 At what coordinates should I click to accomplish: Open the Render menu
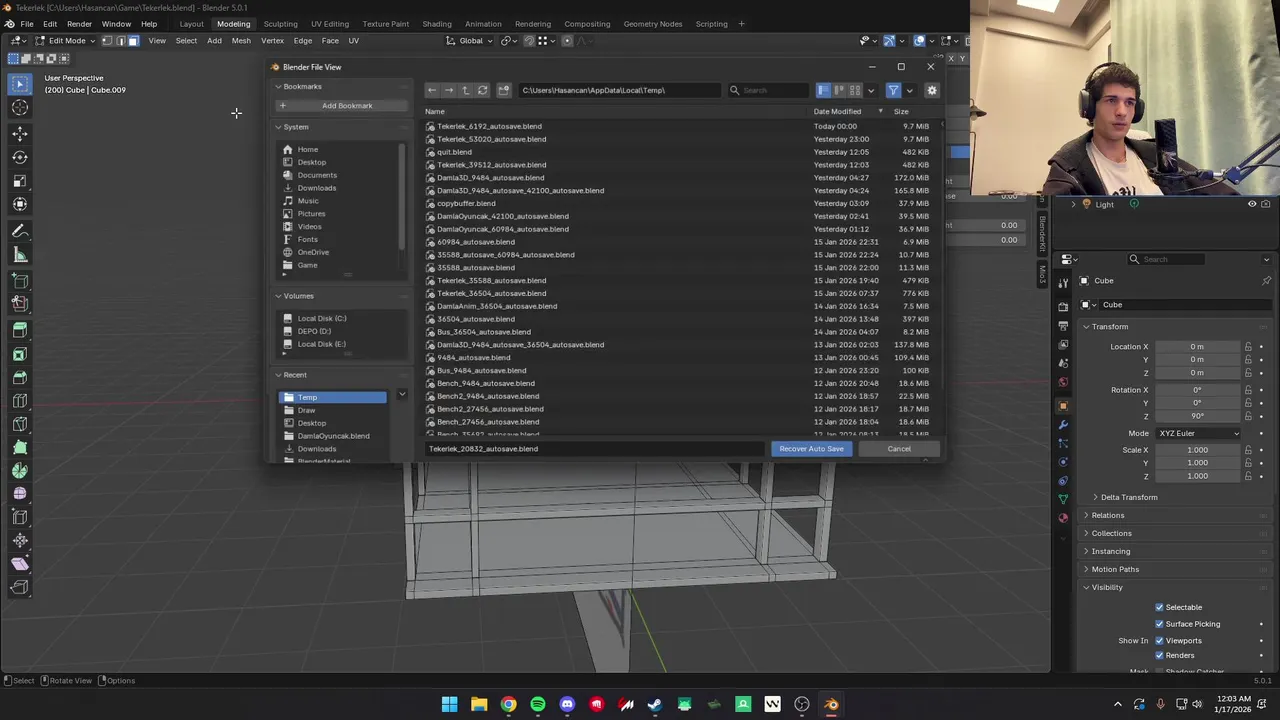coord(79,24)
